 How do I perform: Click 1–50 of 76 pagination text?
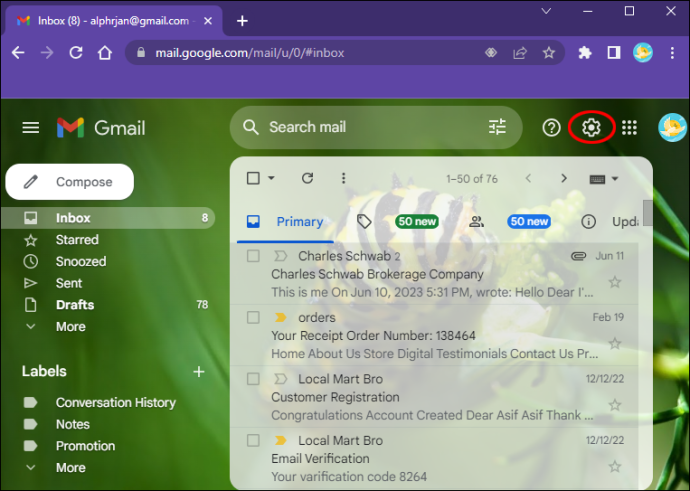(x=472, y=179)
